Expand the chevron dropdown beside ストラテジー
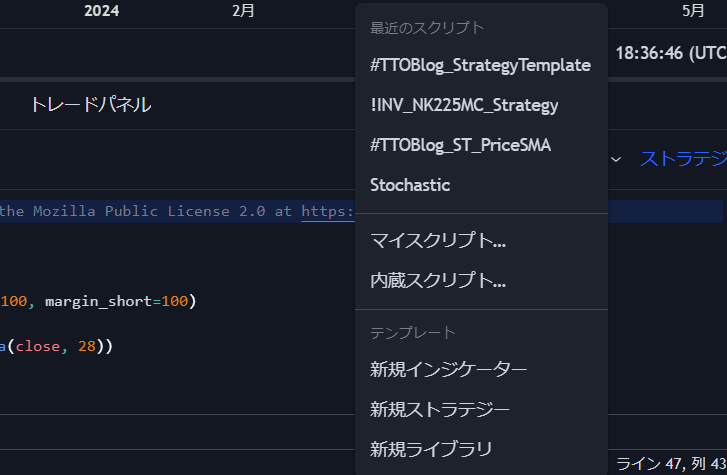This screenshot has height=475, width=727. point(616,160)
